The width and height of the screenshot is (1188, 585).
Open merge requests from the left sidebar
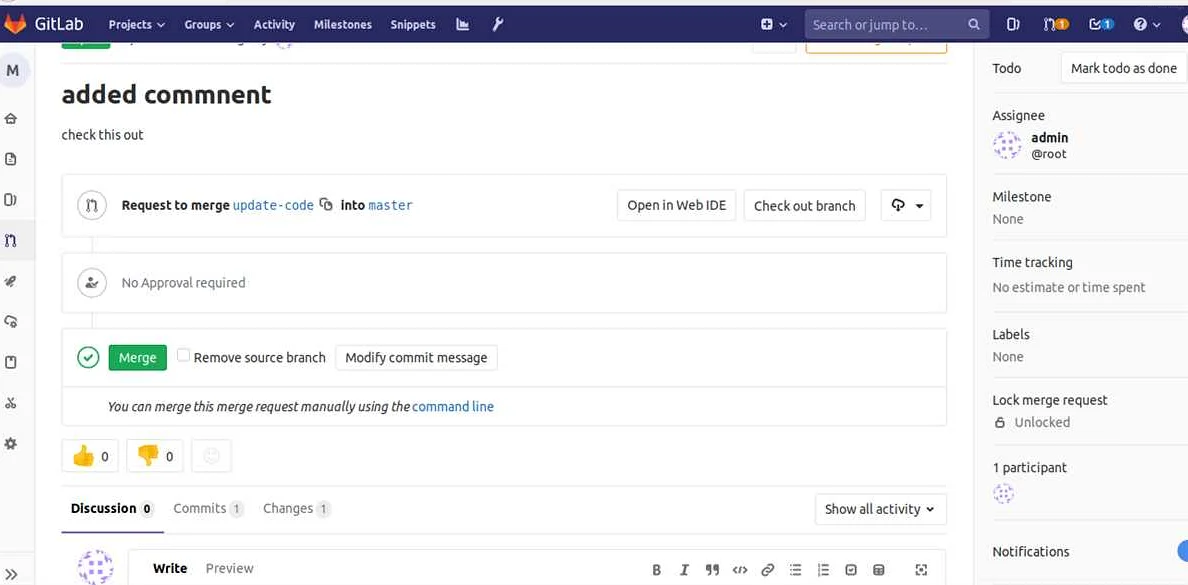11,240
